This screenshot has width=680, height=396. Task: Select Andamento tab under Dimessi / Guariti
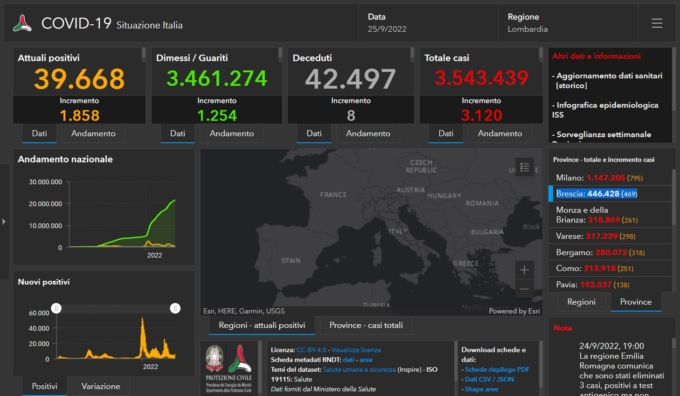tap(232, 134)
